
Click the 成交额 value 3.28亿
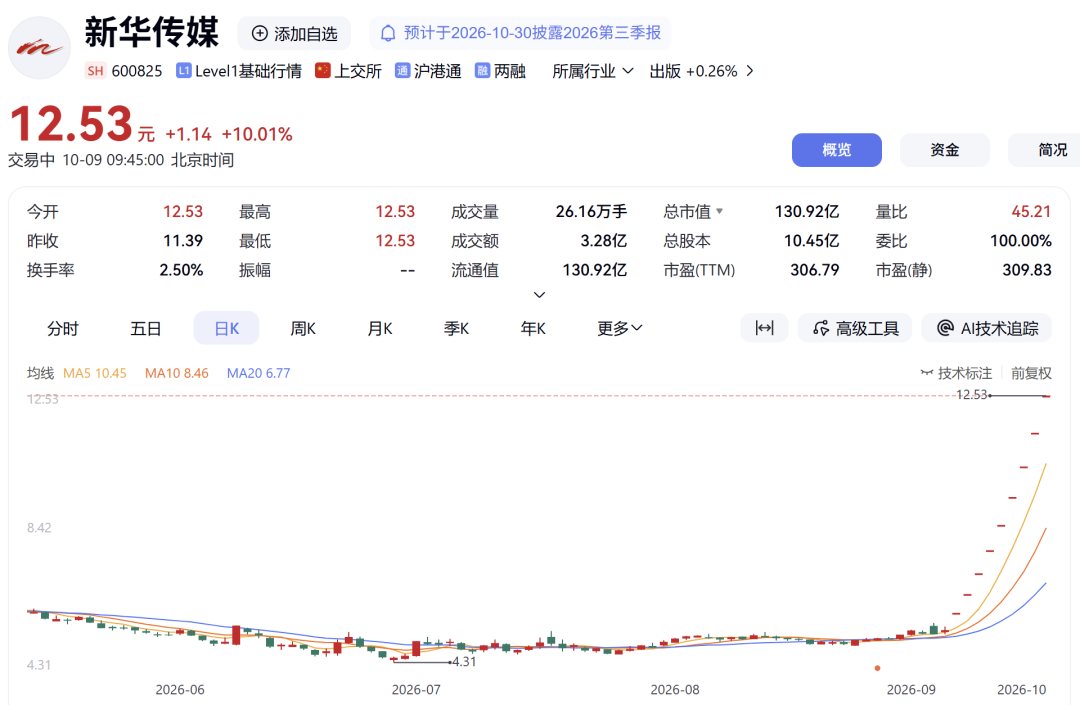(603, 241)
